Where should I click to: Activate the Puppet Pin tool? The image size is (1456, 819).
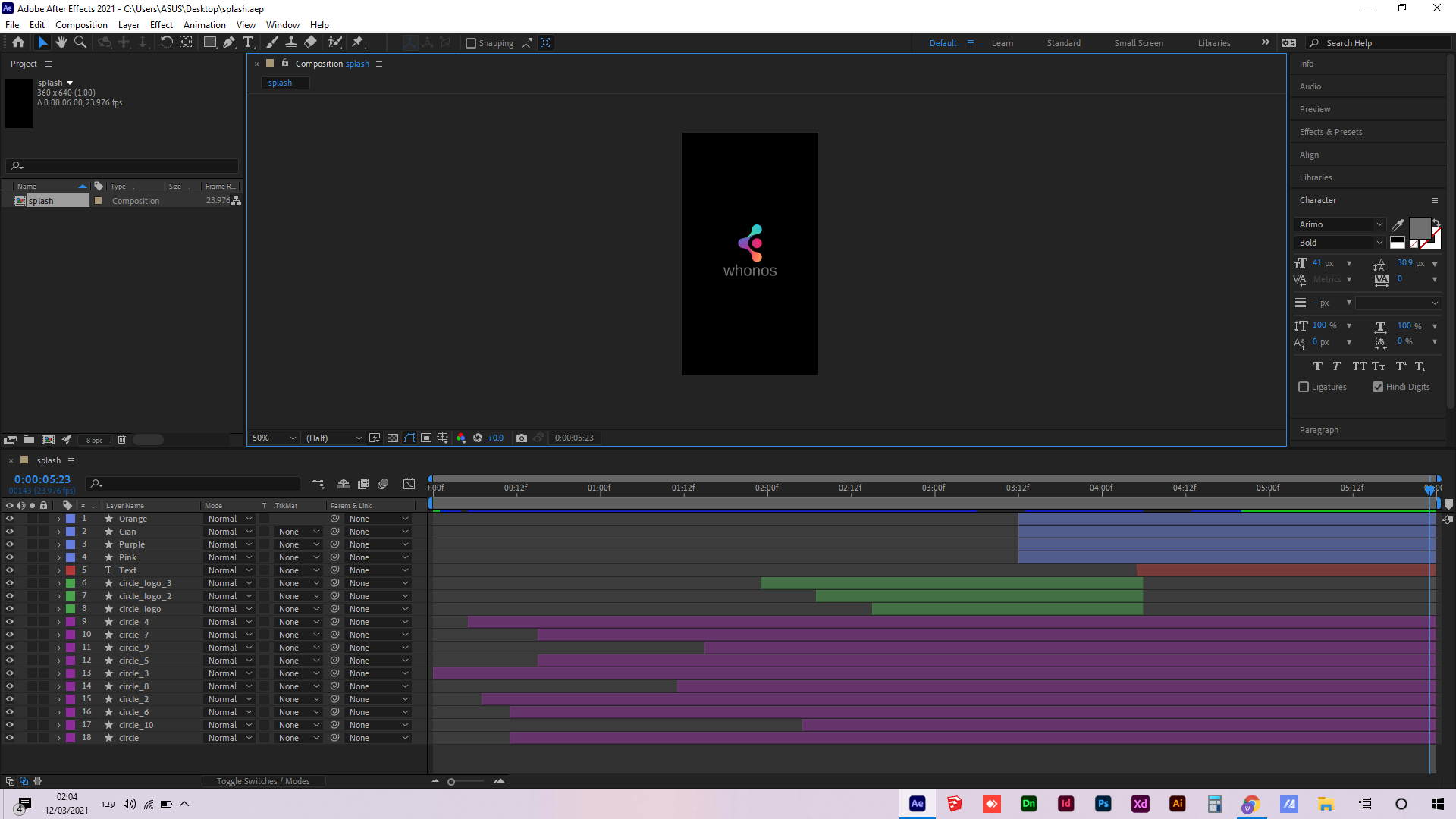coord(357,42)
